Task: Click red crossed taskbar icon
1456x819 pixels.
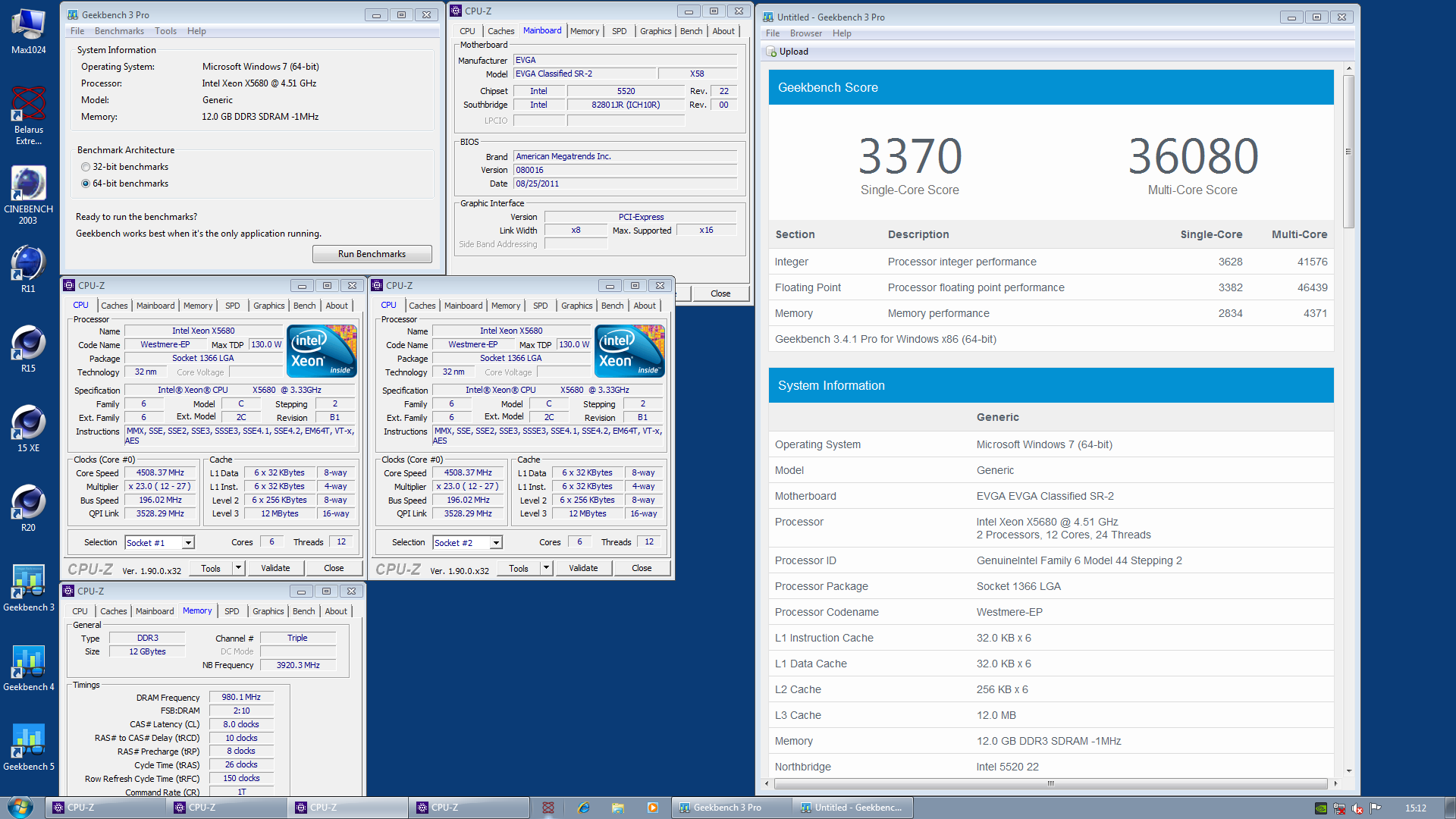Action: click(548, 808)
